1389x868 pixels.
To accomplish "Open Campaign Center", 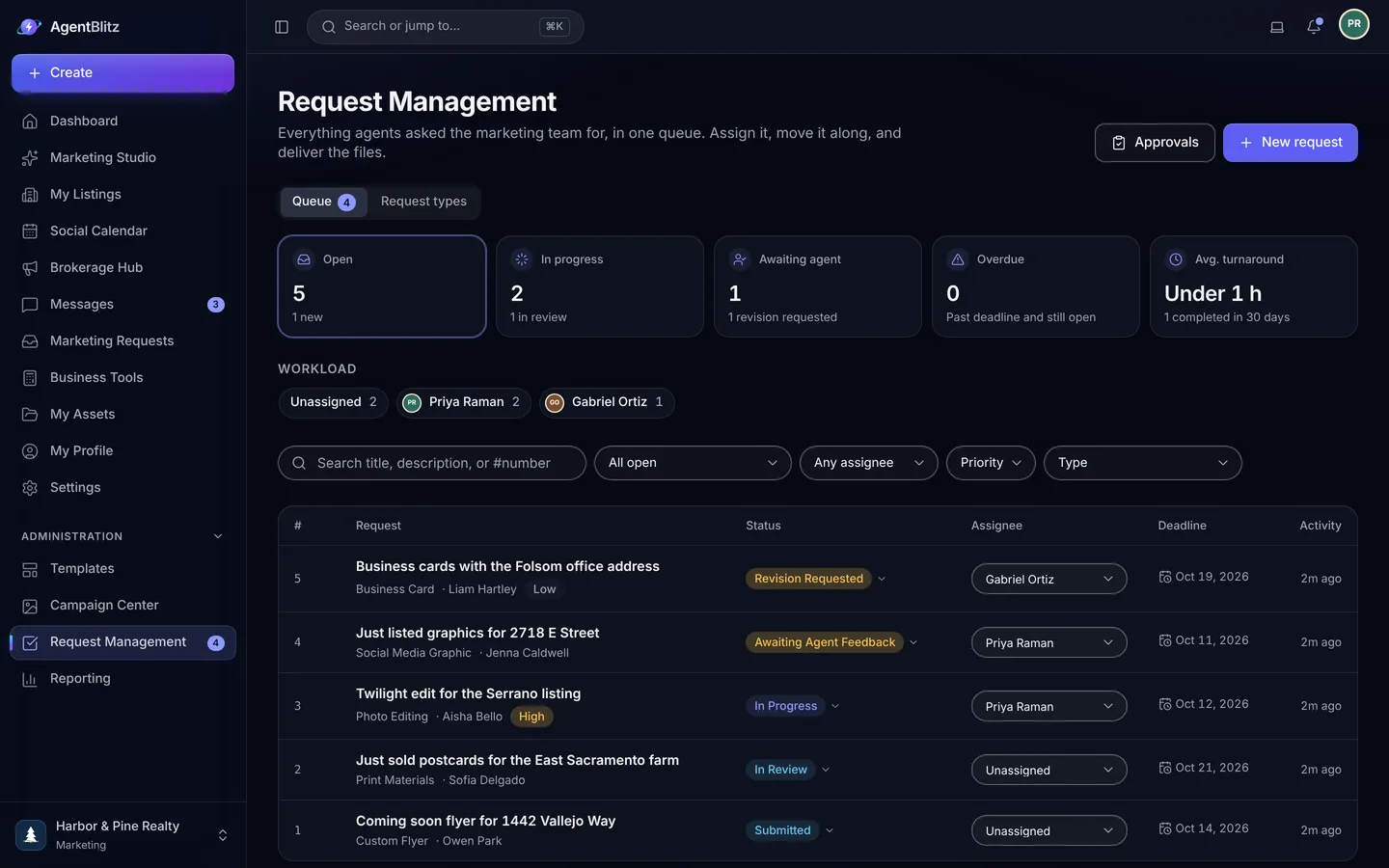I will point(123,606).
